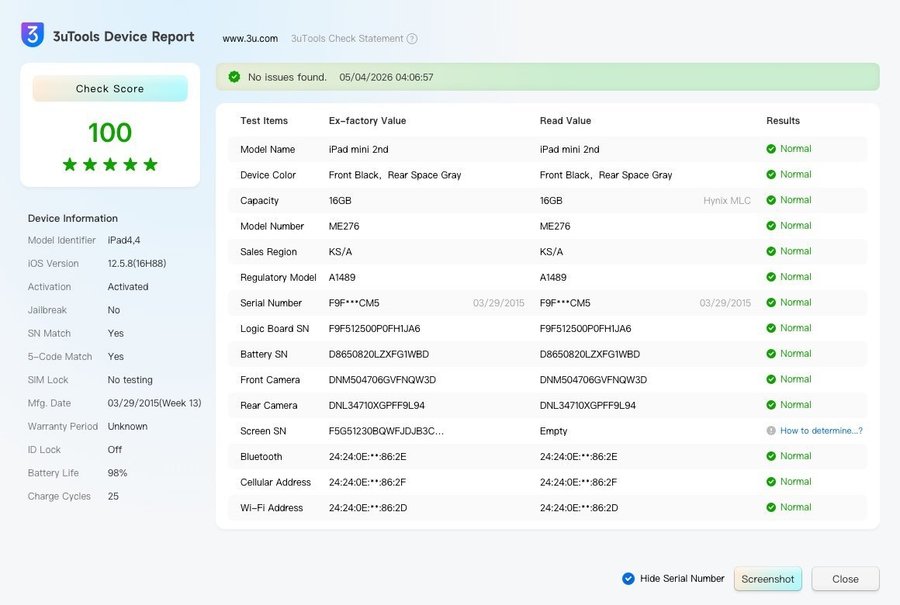This screenshot has height=605, width=900.
Task: Click the Activation value Activated
Action: pos(127,286)
